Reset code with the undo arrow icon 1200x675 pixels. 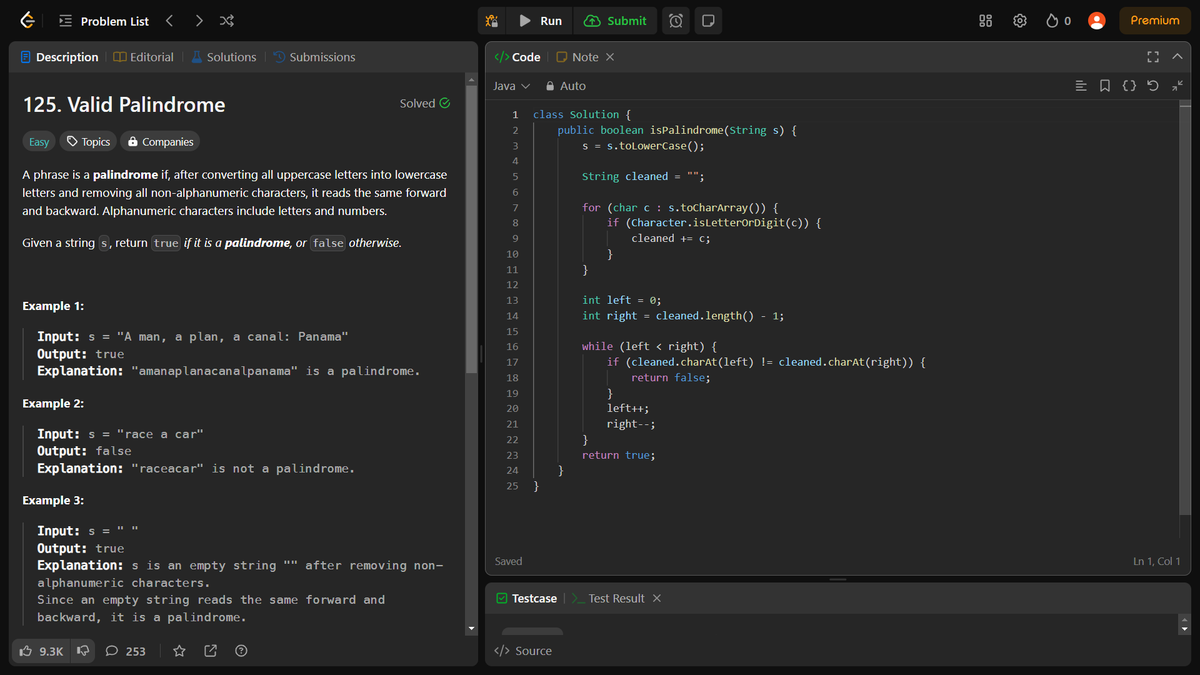tap(1153, 86)
